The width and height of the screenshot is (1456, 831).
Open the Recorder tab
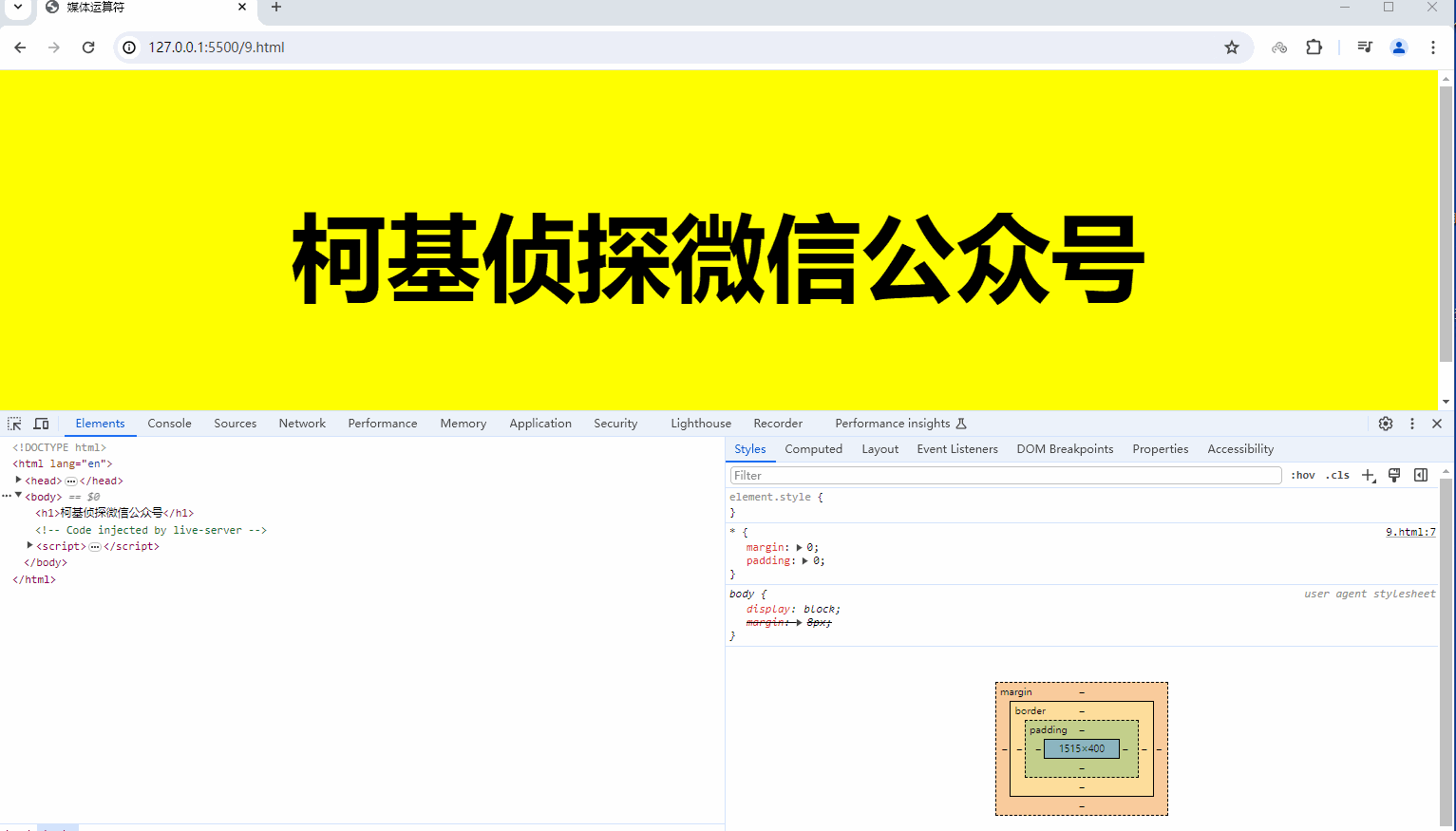coord(778,424)
